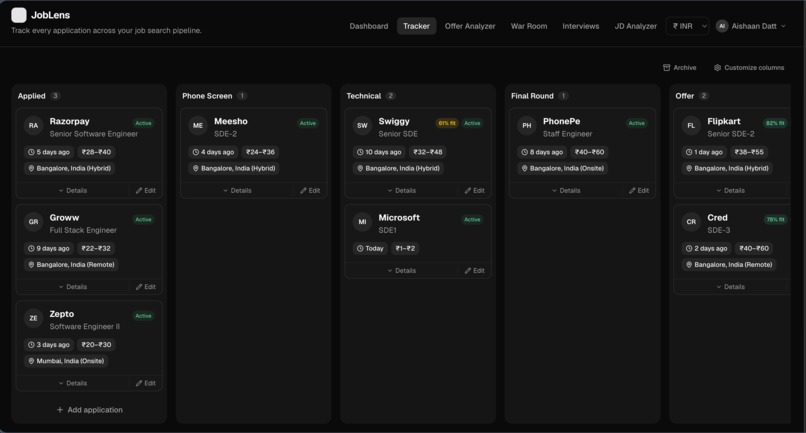This screenshot has width=806, height=433.
Task: Click the JobLens logo icon
Action: 19,15
